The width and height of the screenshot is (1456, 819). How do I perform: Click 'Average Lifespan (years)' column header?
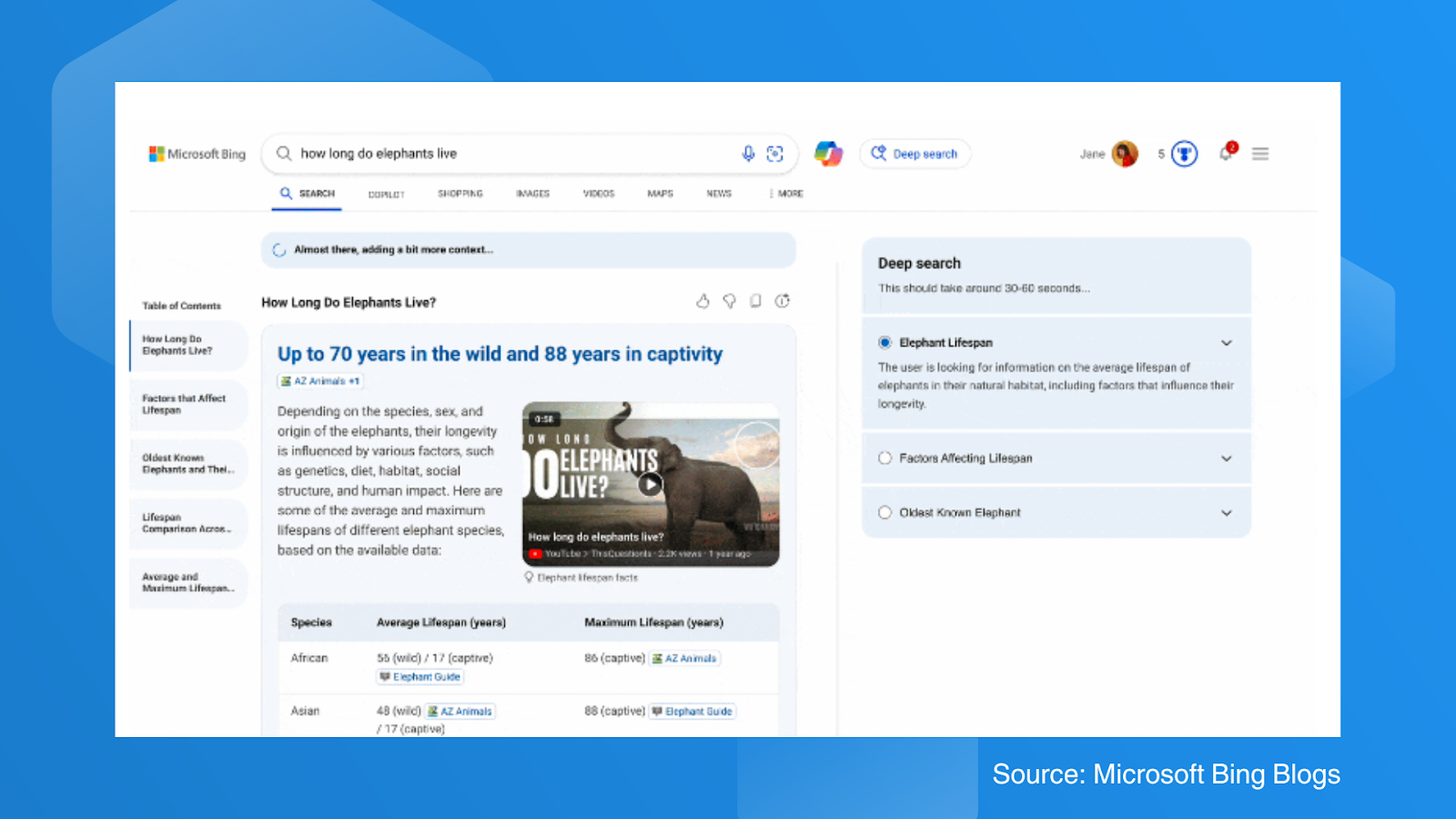click(x=441, y=622)
